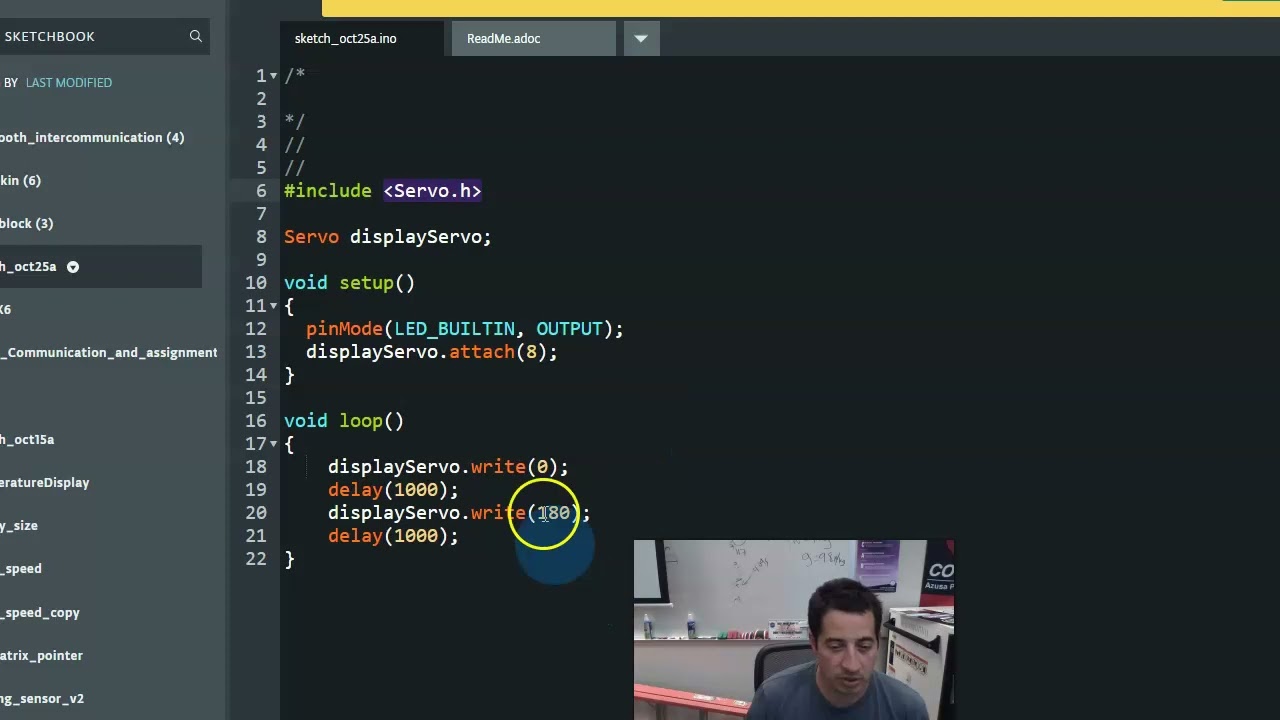1280x720 pixels.
Task: Open the _speed_copy sketch
Action: [x=40, y=612]
